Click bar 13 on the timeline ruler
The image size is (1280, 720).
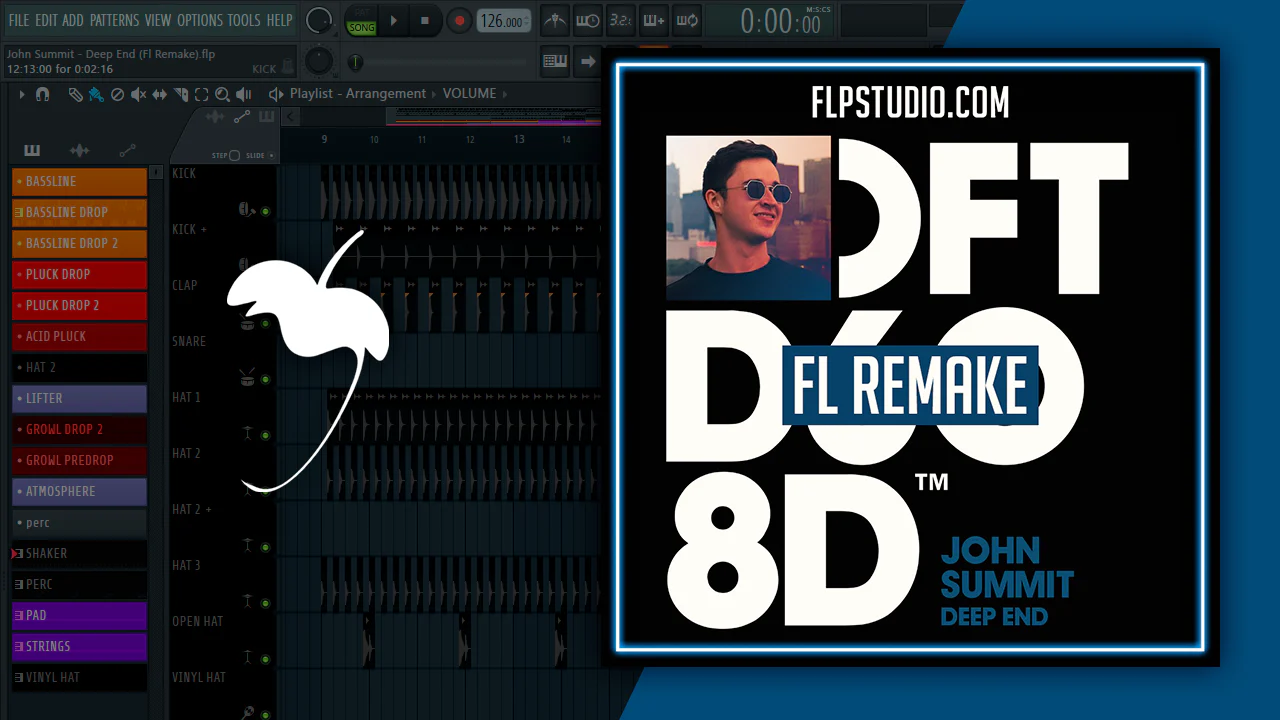pyautogui.click(x=519, y=139)
